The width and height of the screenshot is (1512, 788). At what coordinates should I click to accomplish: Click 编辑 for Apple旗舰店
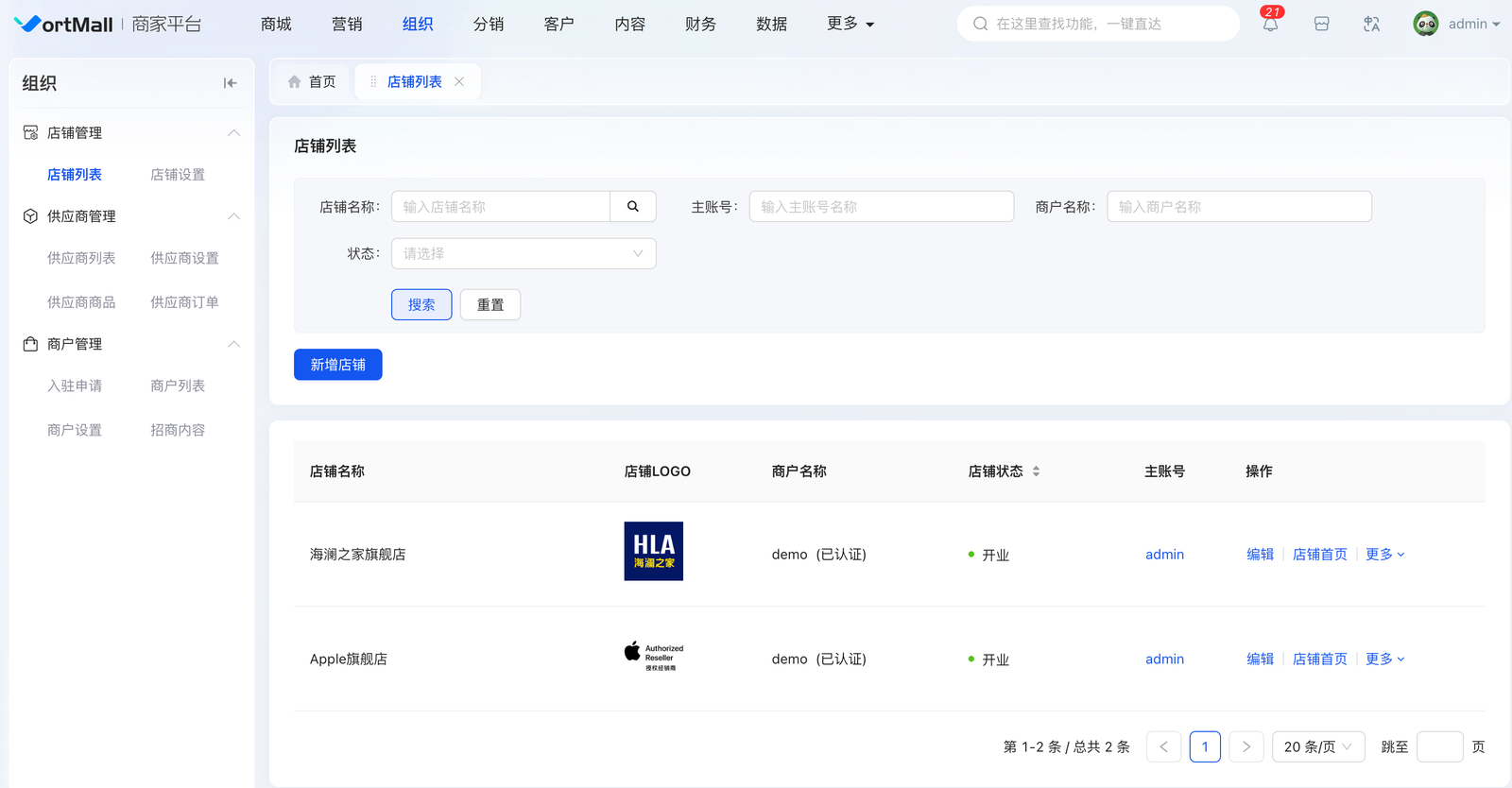coord(1260,660)
